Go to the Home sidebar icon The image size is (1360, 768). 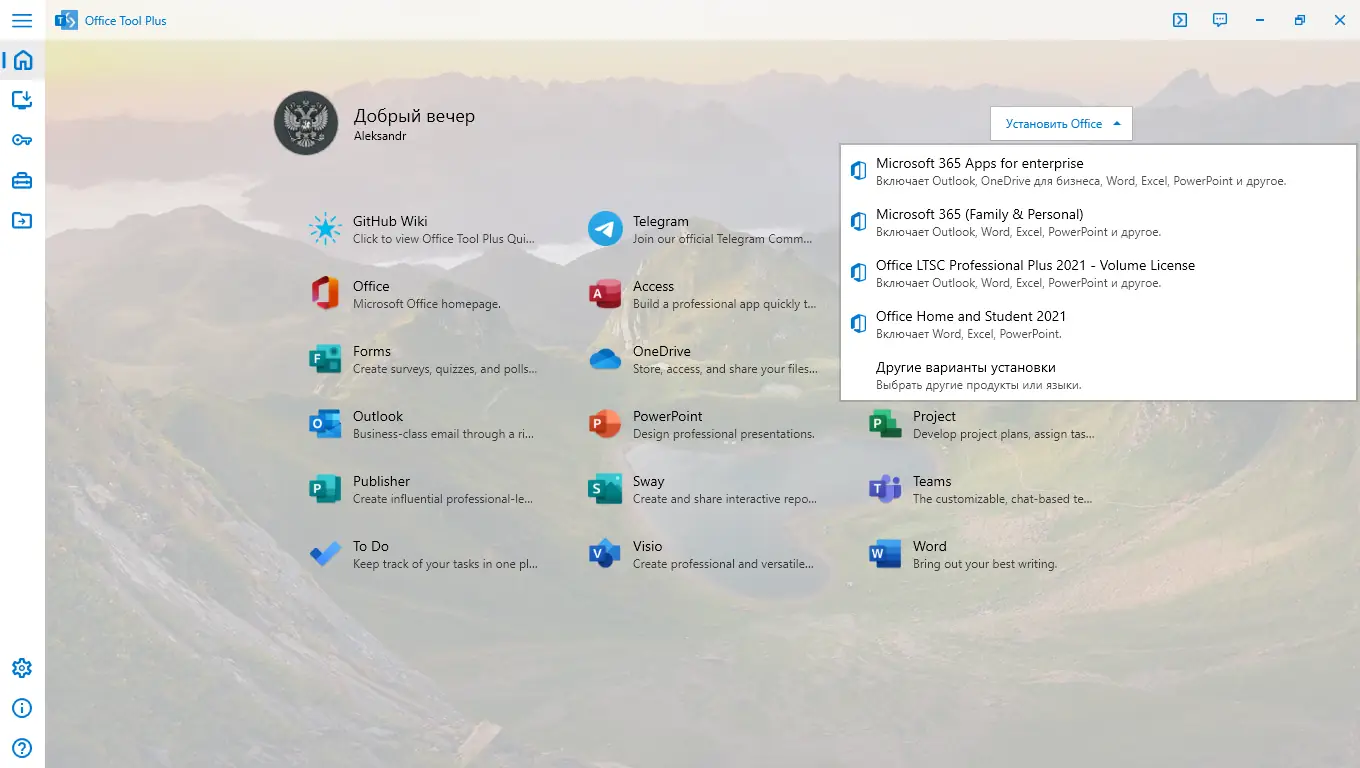(x=22, y=60)
